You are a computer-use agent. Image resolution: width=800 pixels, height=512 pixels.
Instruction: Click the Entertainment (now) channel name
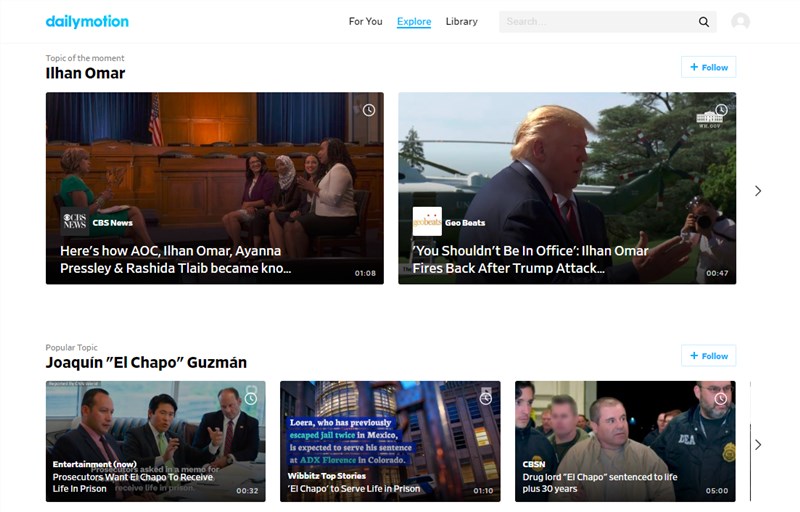94,464
